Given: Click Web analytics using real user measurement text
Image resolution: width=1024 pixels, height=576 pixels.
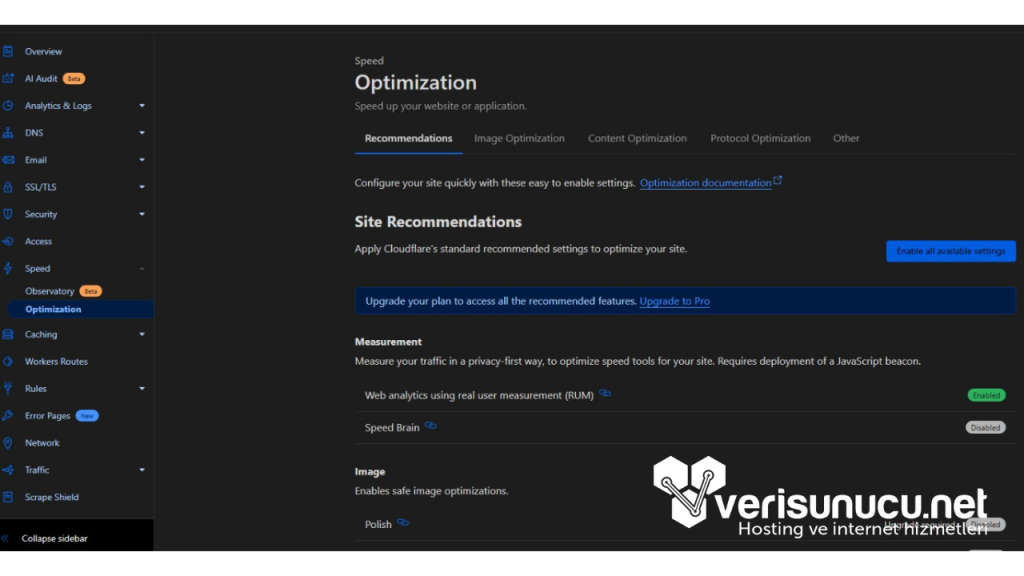Looking at the screenshot, I should point(479,395).
